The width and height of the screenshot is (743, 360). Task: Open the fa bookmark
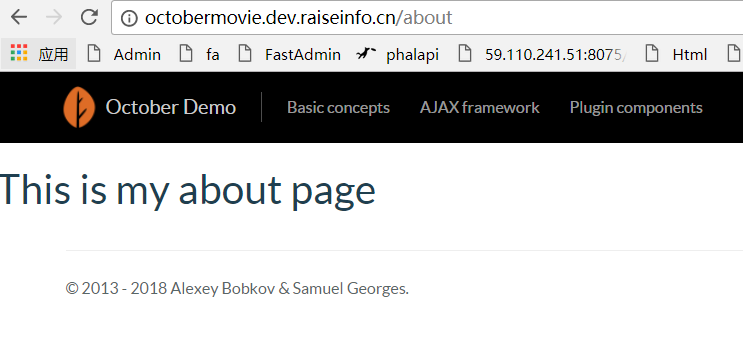(x=199, y=54)
